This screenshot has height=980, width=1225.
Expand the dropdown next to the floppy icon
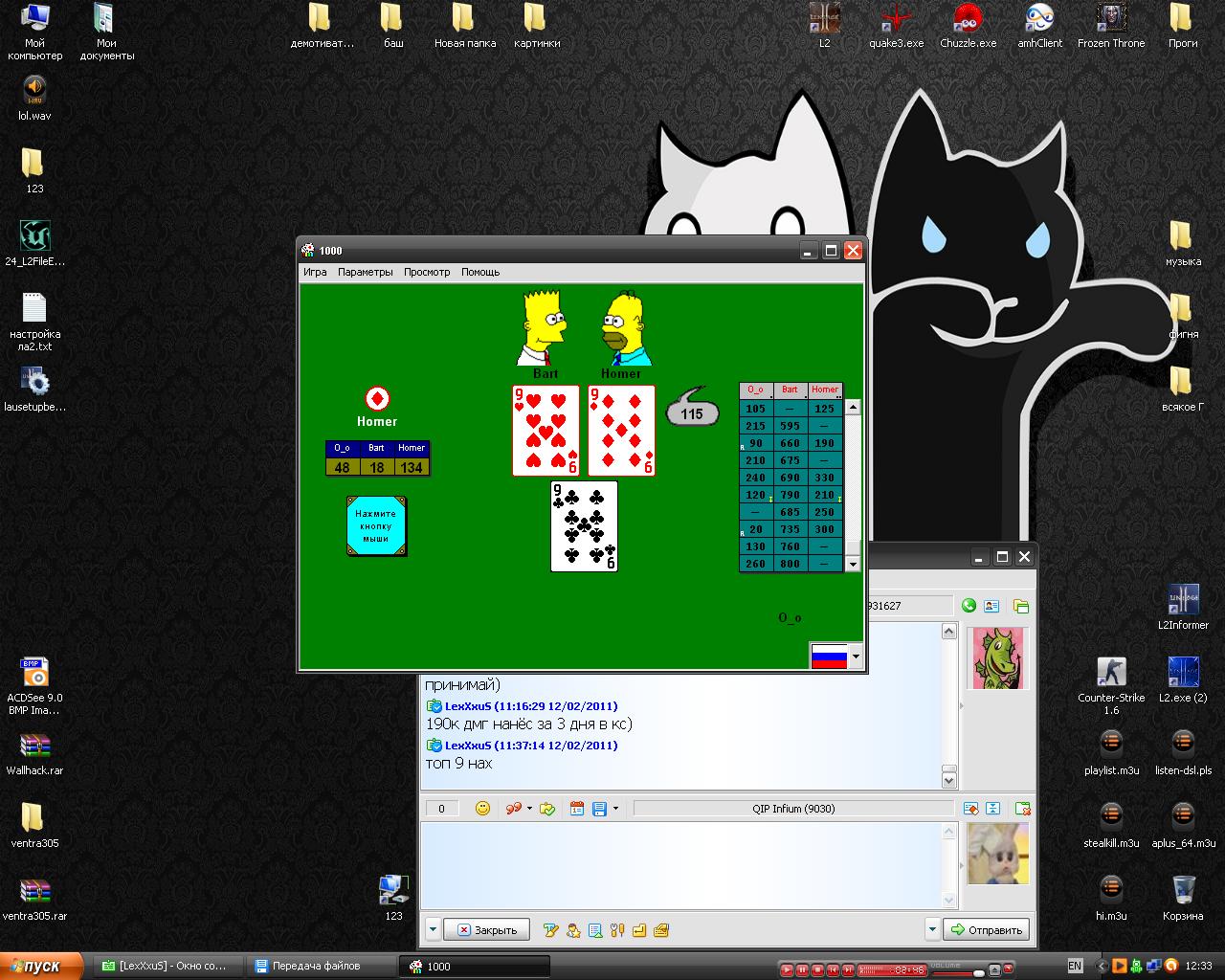tap(615, 809)
